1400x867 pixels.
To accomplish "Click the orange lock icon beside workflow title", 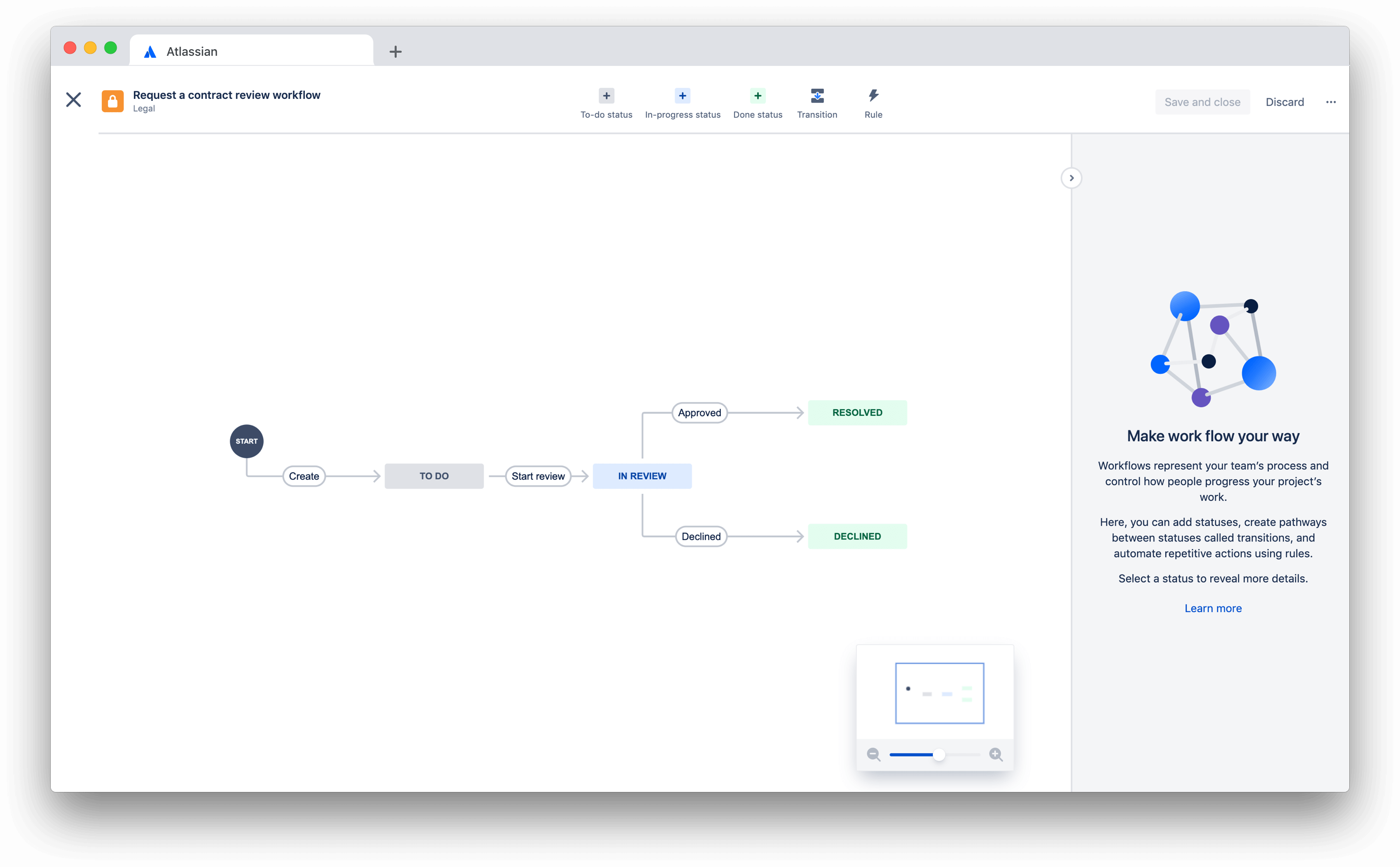I will point(113,100).
